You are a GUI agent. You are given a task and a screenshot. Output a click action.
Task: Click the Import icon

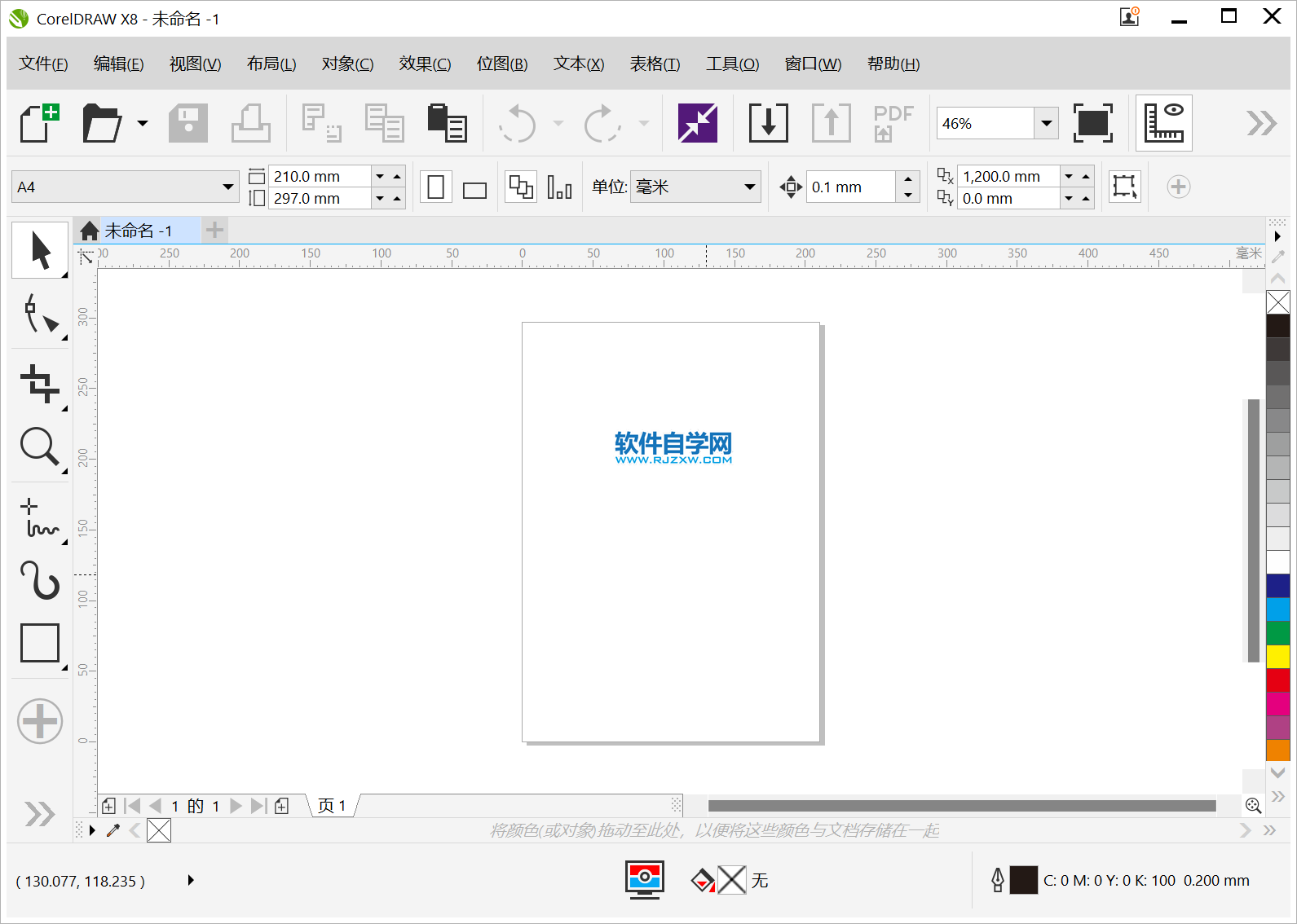(769, 123)
